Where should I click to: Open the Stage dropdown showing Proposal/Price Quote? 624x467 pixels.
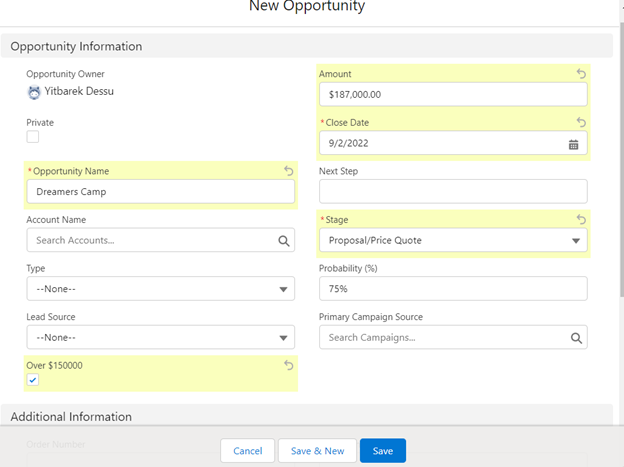[453, 240]
